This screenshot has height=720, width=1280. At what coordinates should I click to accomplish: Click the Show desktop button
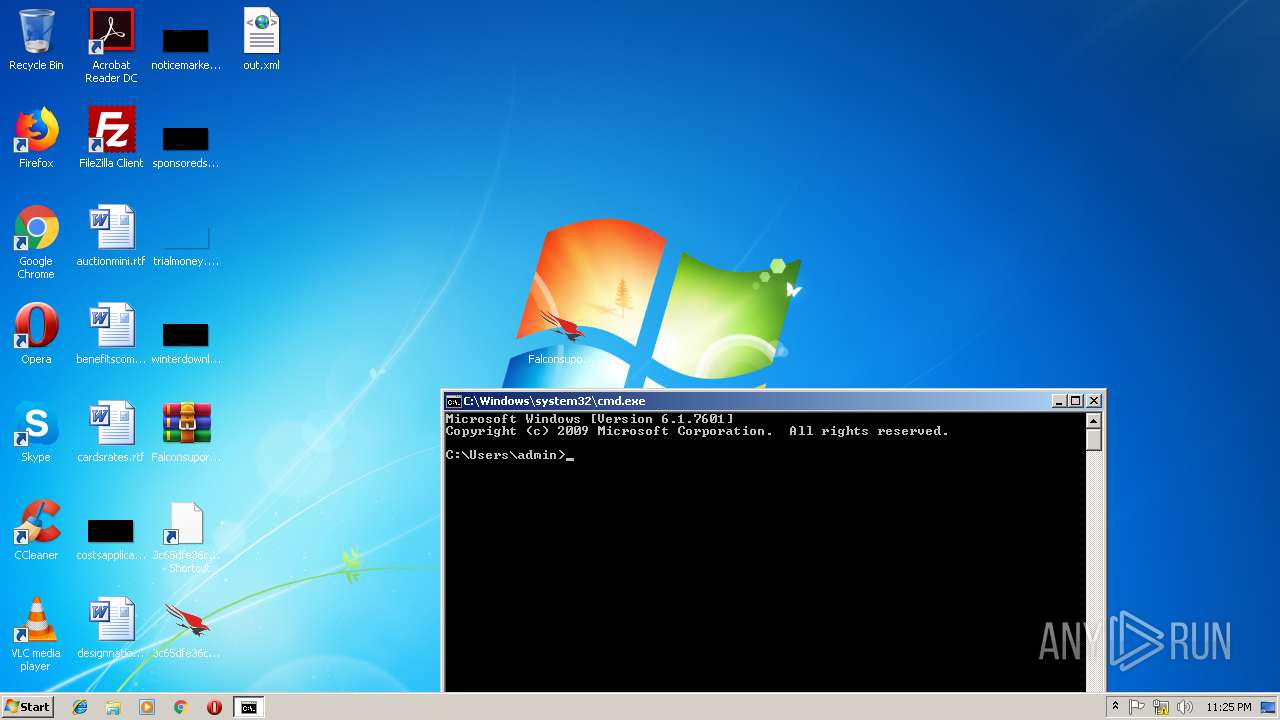point(1270,707)
